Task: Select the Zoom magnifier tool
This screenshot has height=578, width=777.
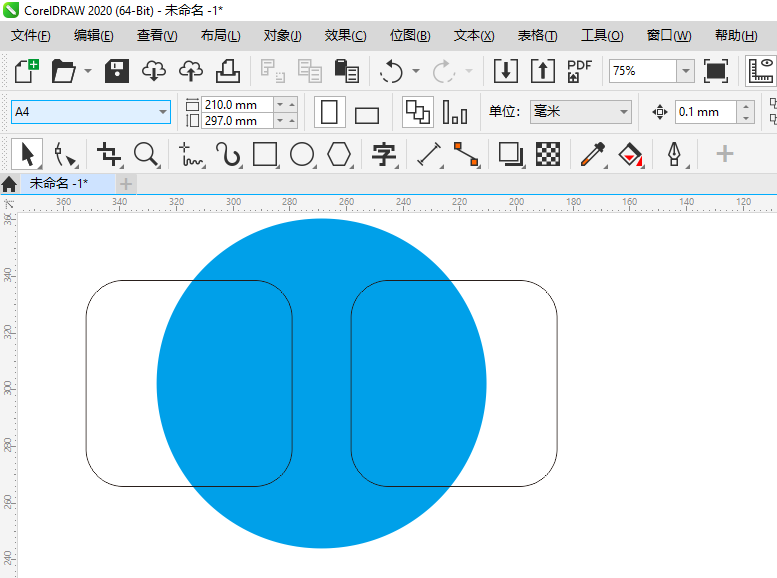Action: coord(146,154)
